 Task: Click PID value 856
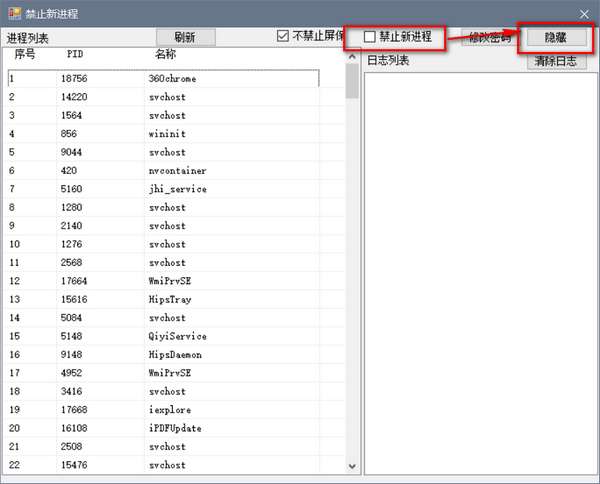[x=69, y=134]
